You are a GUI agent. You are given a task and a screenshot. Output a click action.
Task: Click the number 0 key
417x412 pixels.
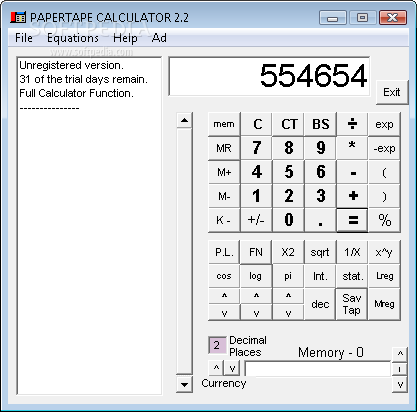click(x=289, y=220)
